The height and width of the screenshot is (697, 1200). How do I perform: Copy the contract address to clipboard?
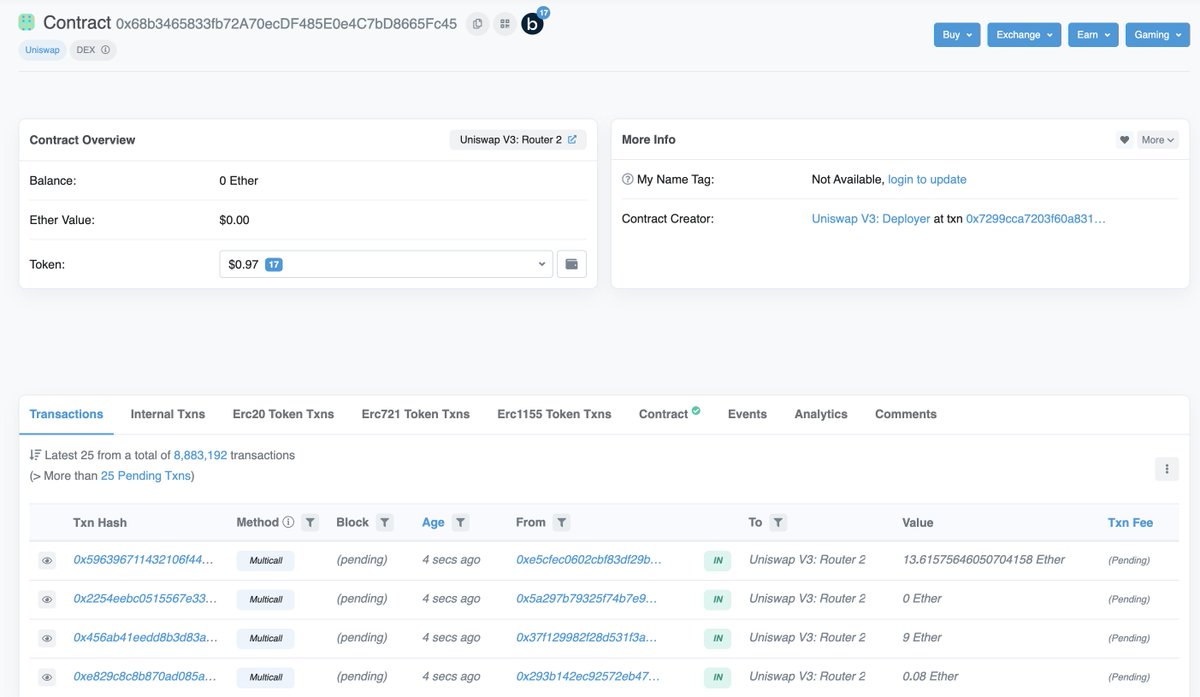[x=478, y=23]
